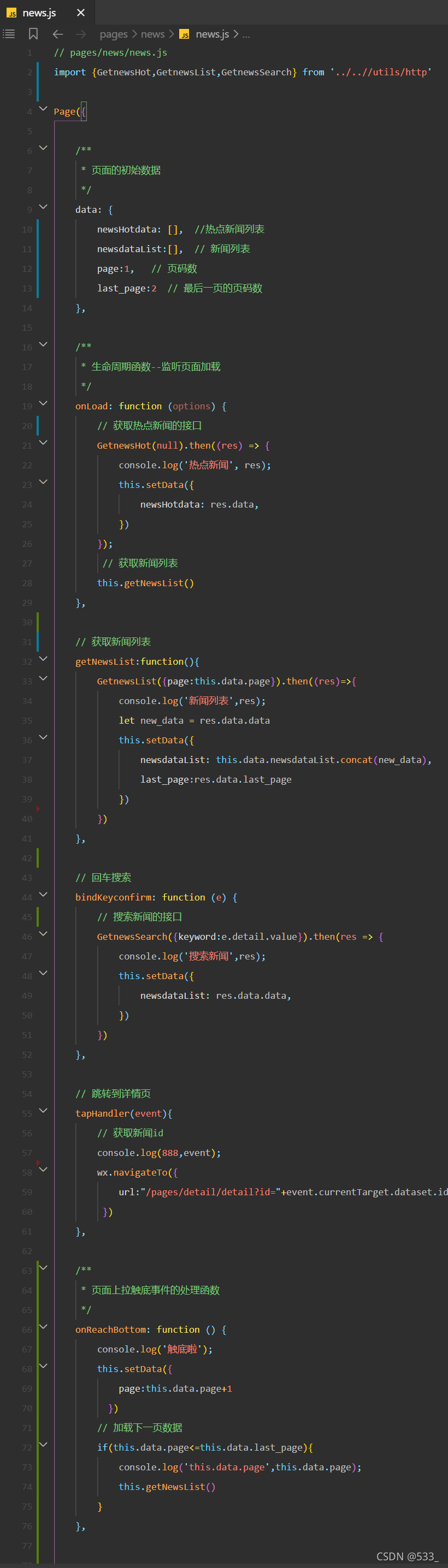This screenshot has width=448, height=1568.
Task: Click the JS file icon in the breadcrumb
Action: [x=184, y=35]
